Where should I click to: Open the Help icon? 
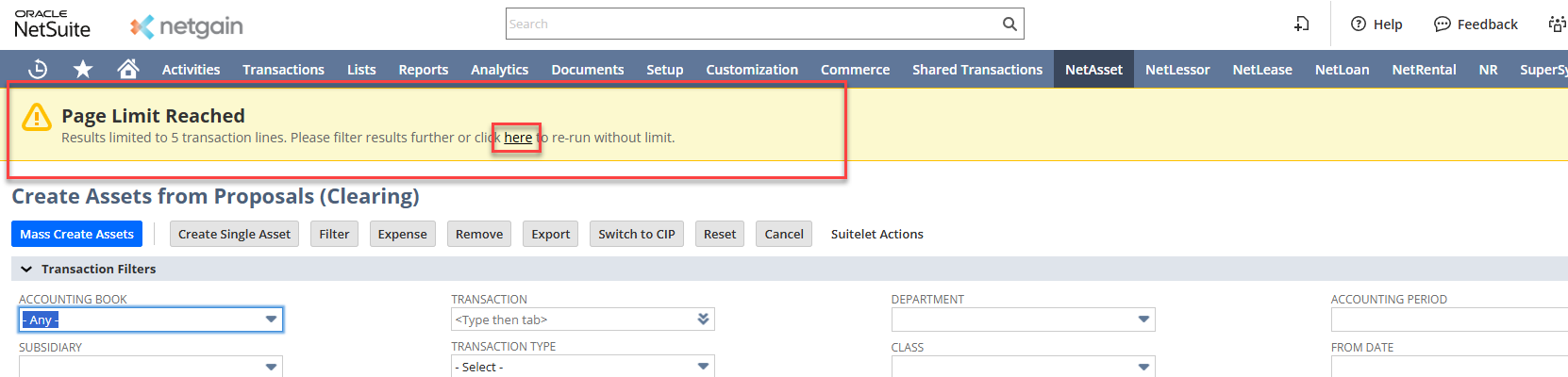click(1359, 24)
